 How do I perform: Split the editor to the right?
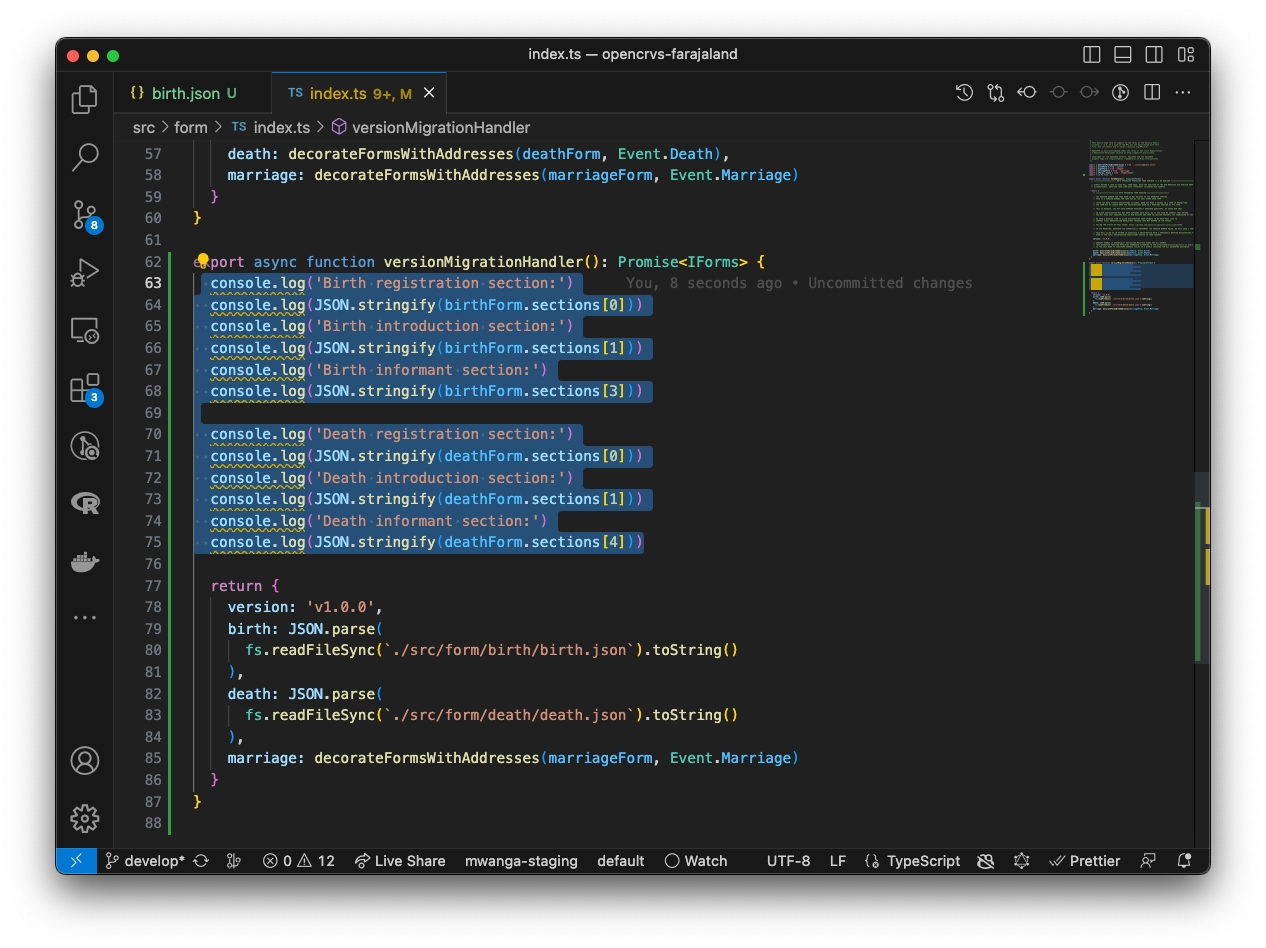click(1152, 93)
